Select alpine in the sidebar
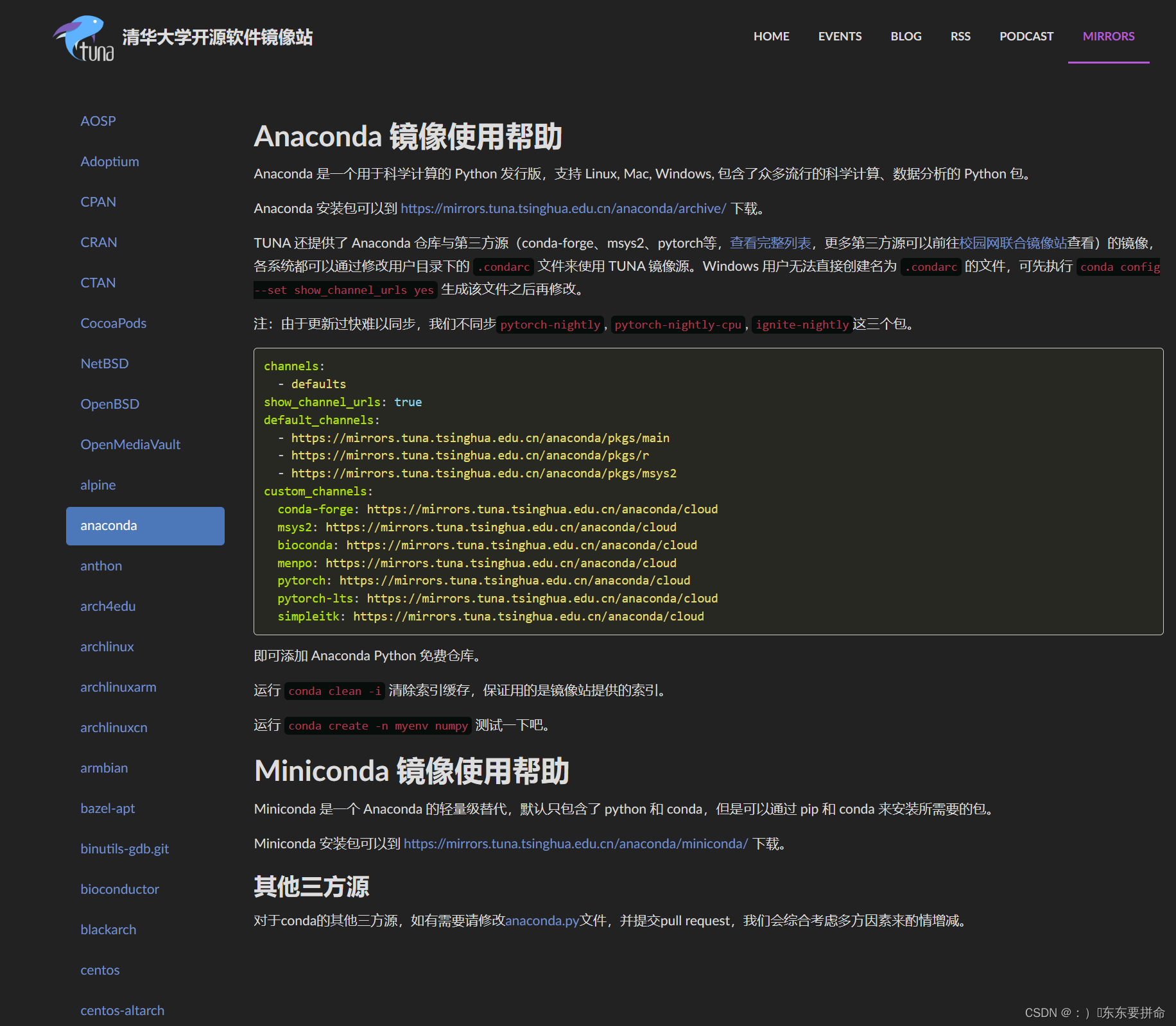The image size is (1176, 1026). [98, 484]
